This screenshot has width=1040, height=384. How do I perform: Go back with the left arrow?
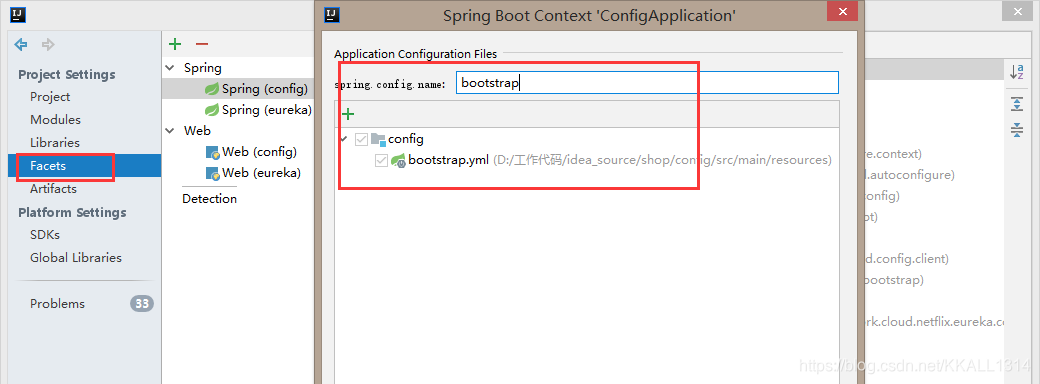(21, 44)
